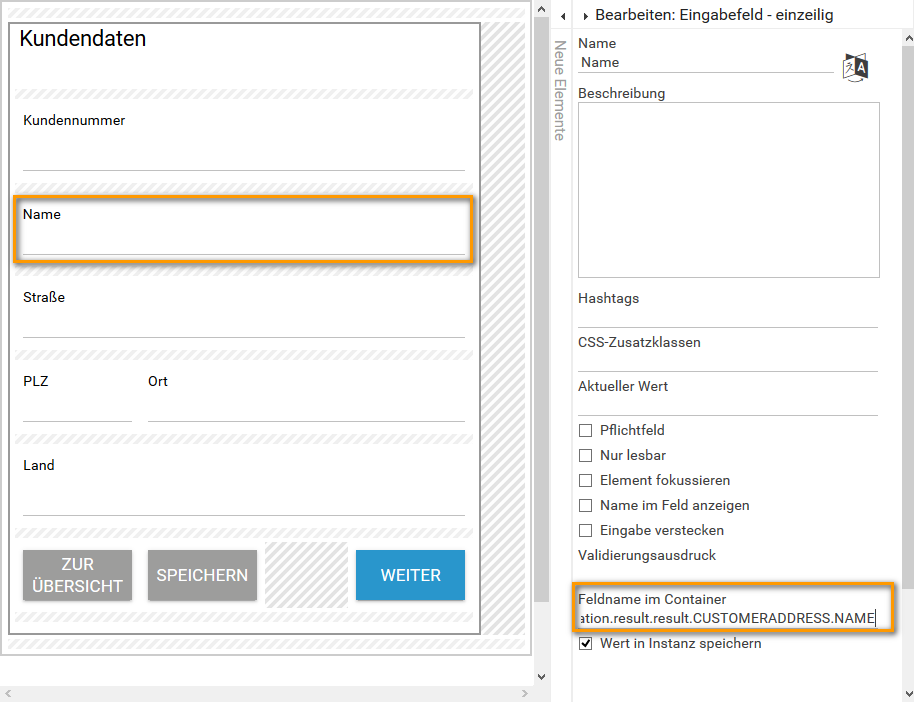Click form canvas scroll-down arrow
Image resolution: width=914 pixels, height=702 pixels.
coord(541,677)
